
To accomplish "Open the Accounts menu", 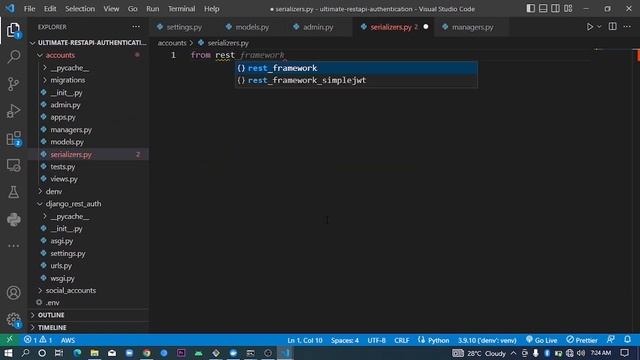I will point(13,293).
